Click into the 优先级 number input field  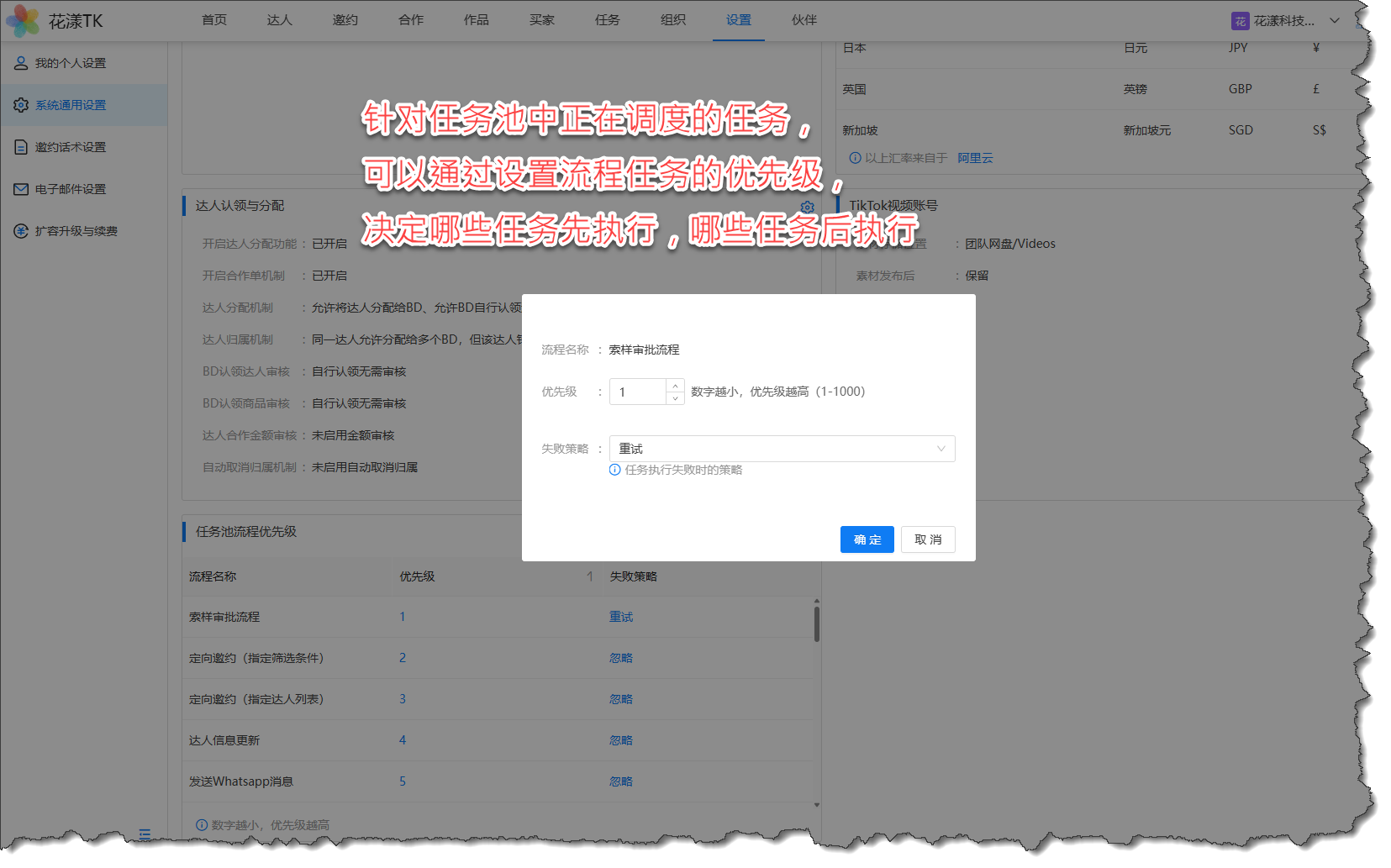point(639,392)
